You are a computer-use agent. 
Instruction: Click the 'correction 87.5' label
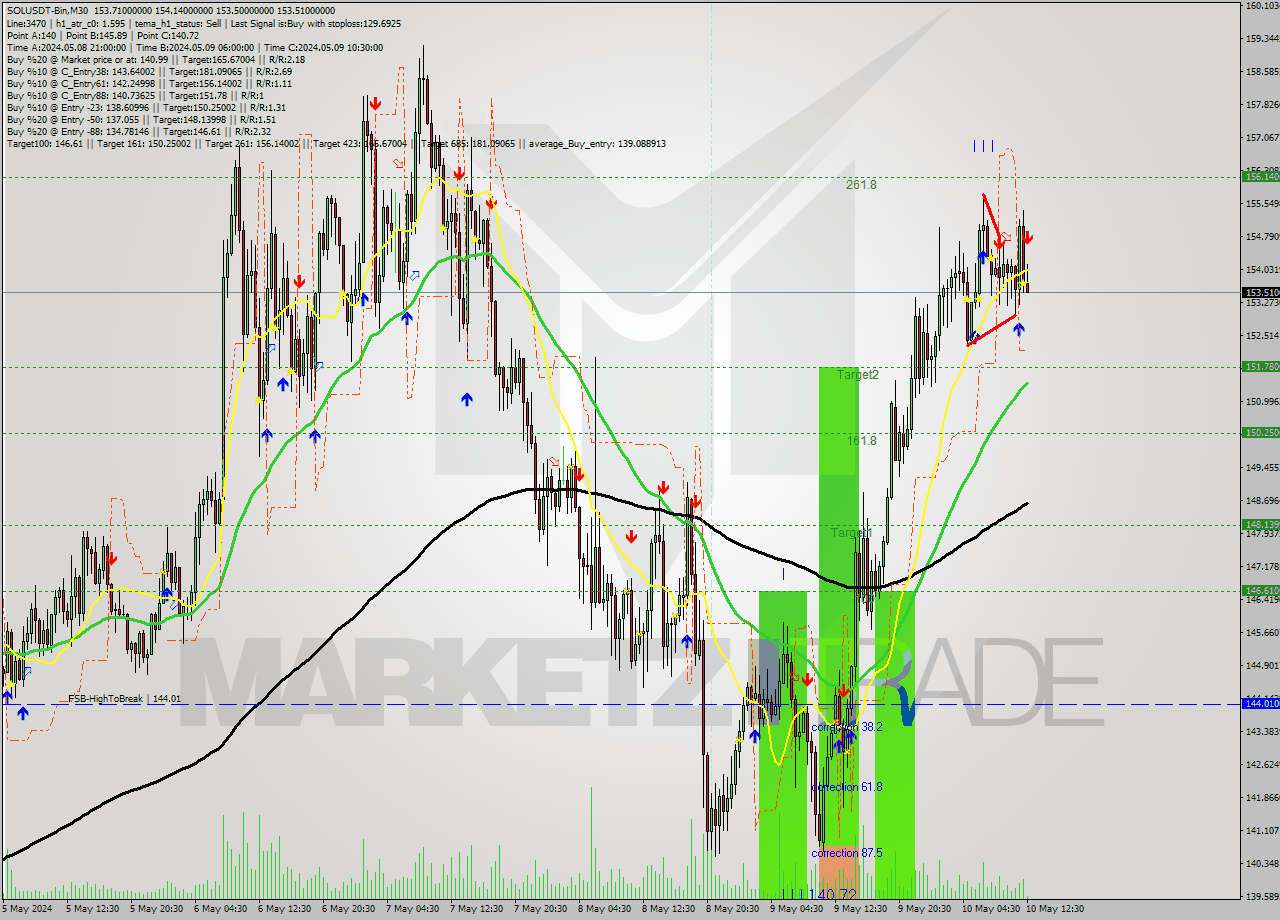click(846, 853)
